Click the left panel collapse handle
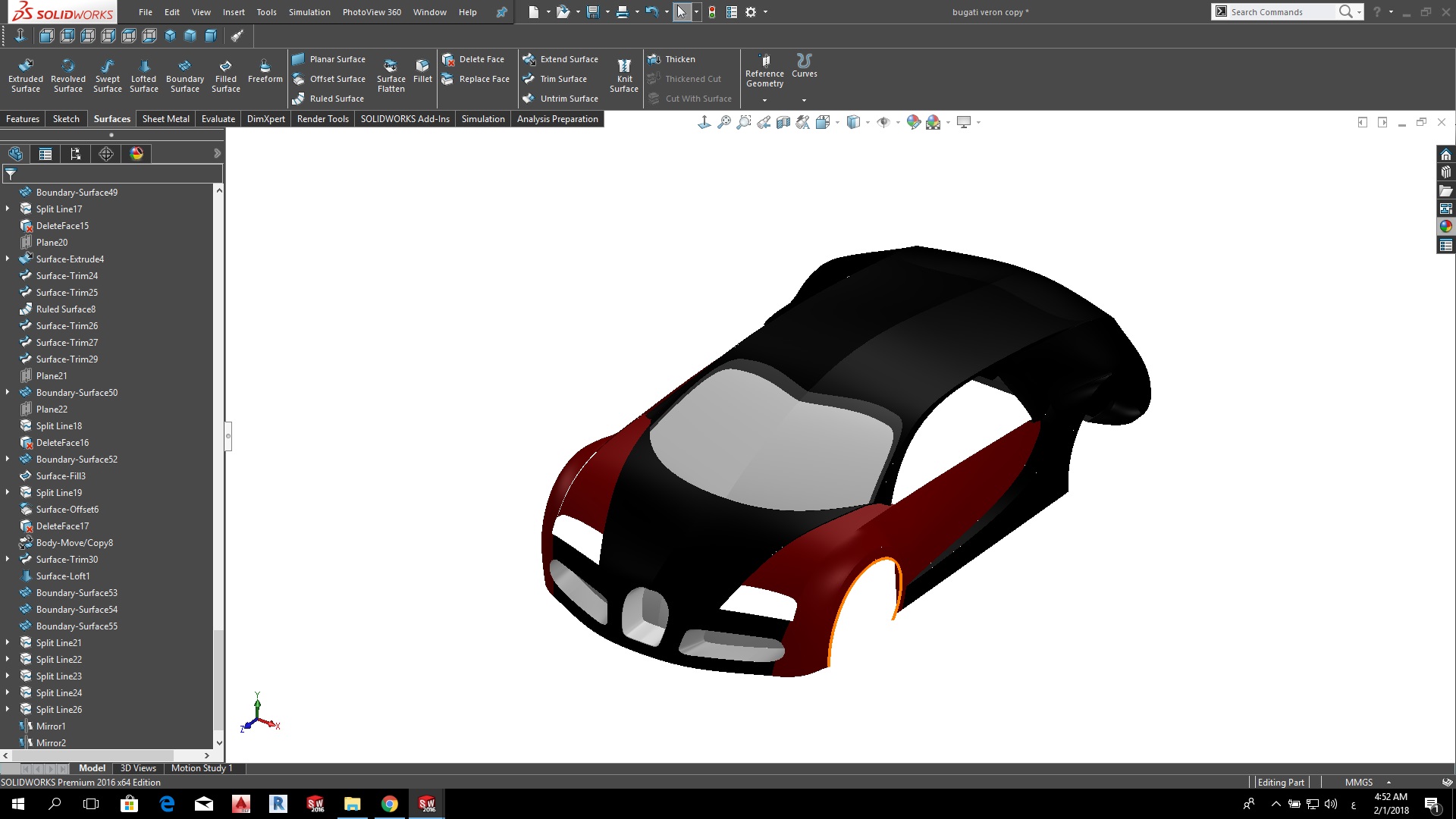 coord(228,436)
